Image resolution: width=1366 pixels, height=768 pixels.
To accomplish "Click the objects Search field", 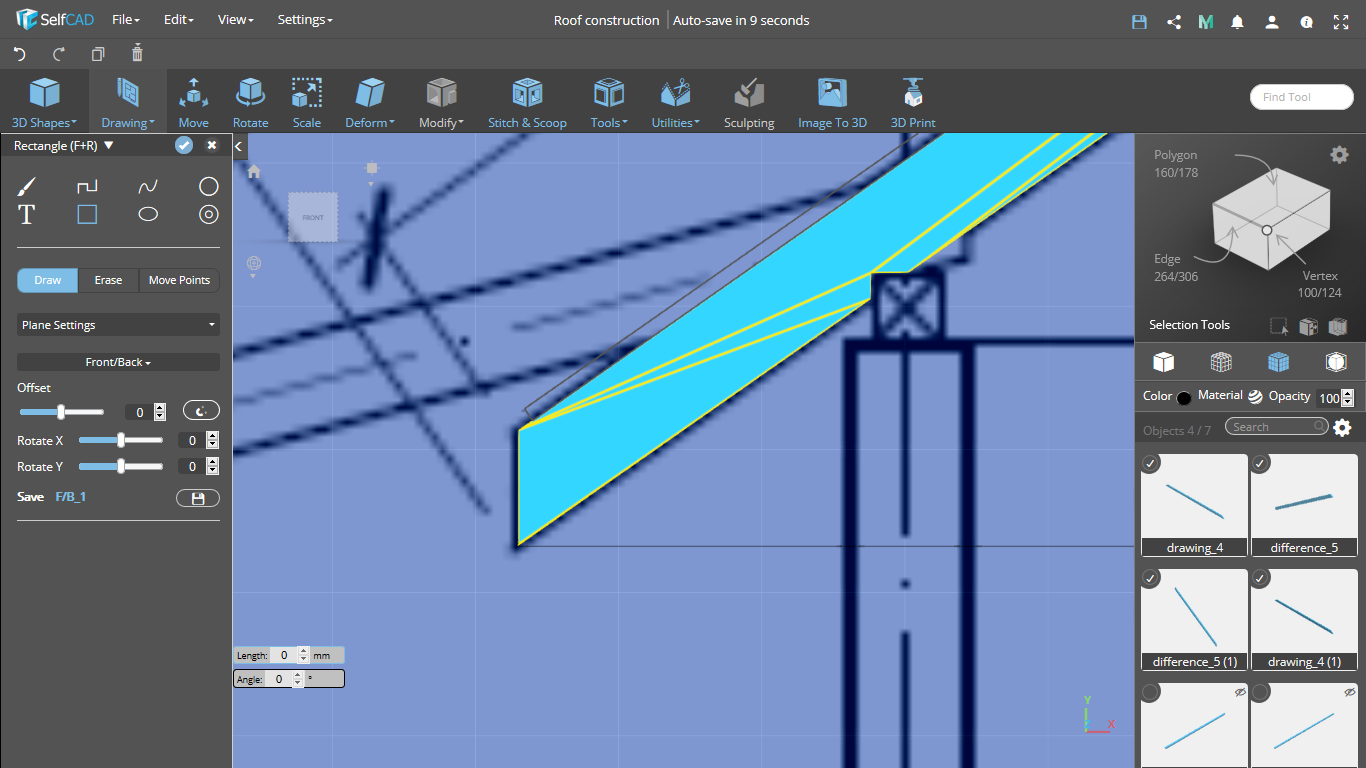I will click(1277, 427).
